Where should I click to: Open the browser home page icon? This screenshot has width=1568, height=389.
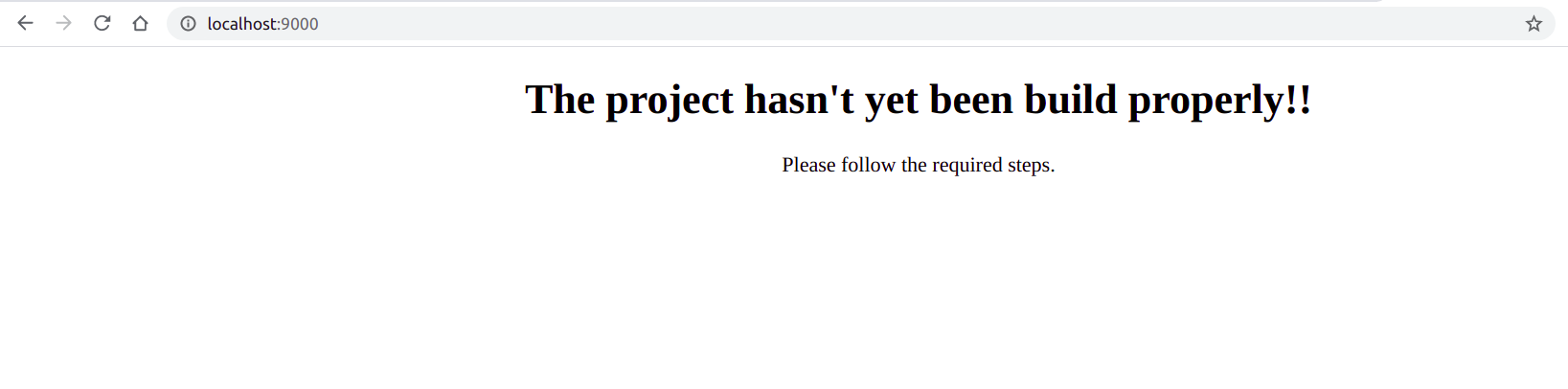pos(140,23)
